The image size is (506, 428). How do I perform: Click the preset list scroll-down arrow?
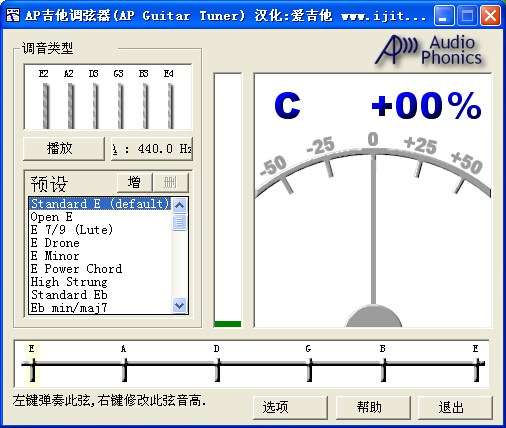click(x=180, y=305)
